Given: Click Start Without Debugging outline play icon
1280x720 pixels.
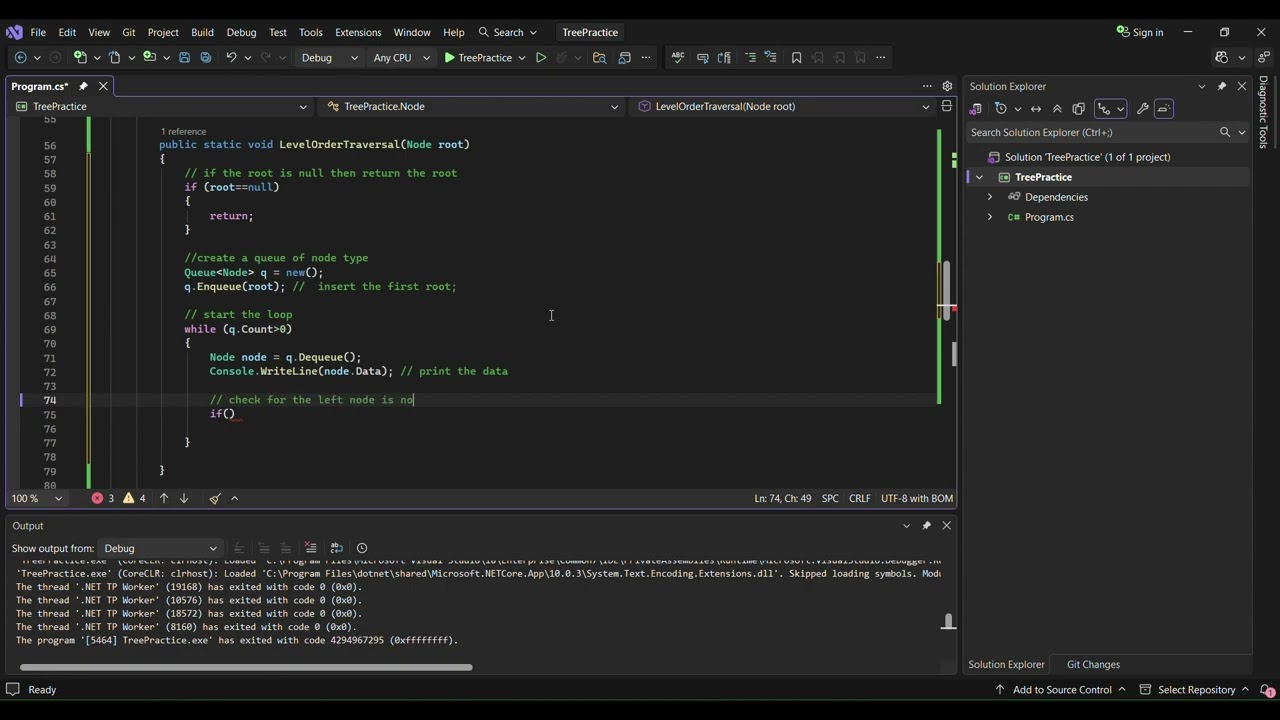Looking at the screenshot, I should 541,58.
